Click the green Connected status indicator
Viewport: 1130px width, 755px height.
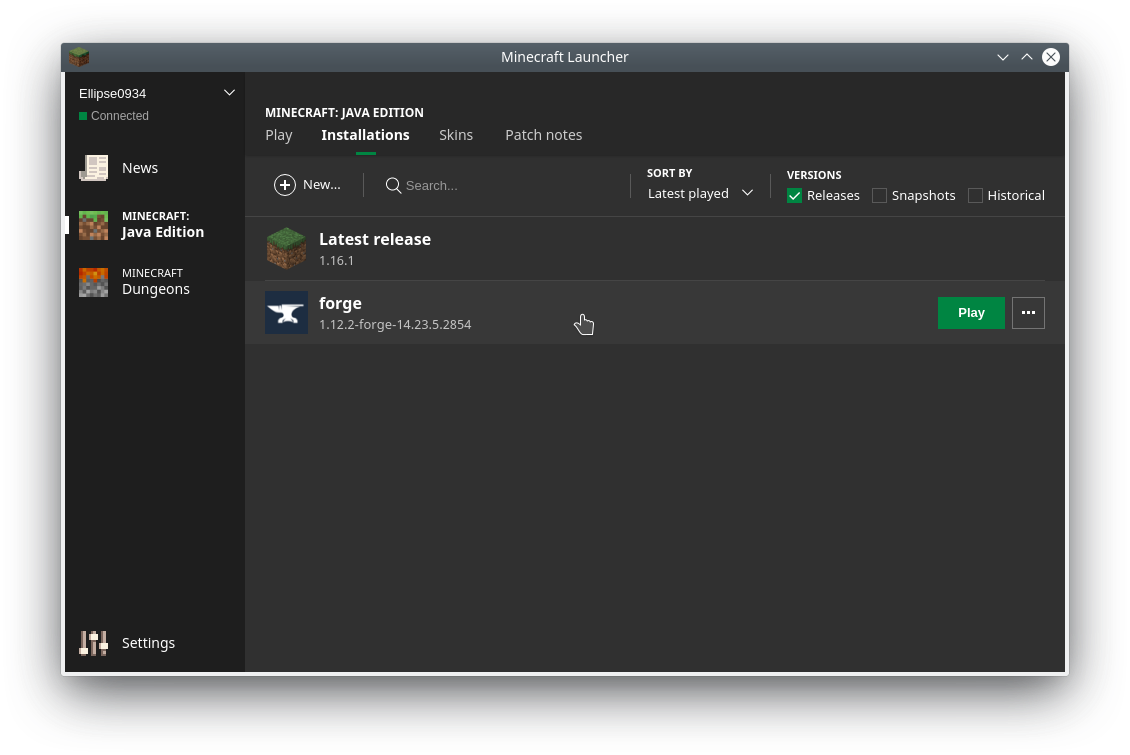83,116
